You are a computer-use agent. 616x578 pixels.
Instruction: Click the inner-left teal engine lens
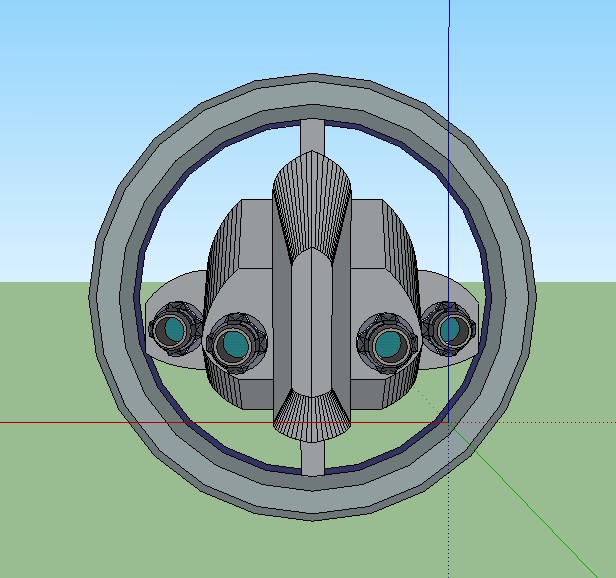point(236,345)
